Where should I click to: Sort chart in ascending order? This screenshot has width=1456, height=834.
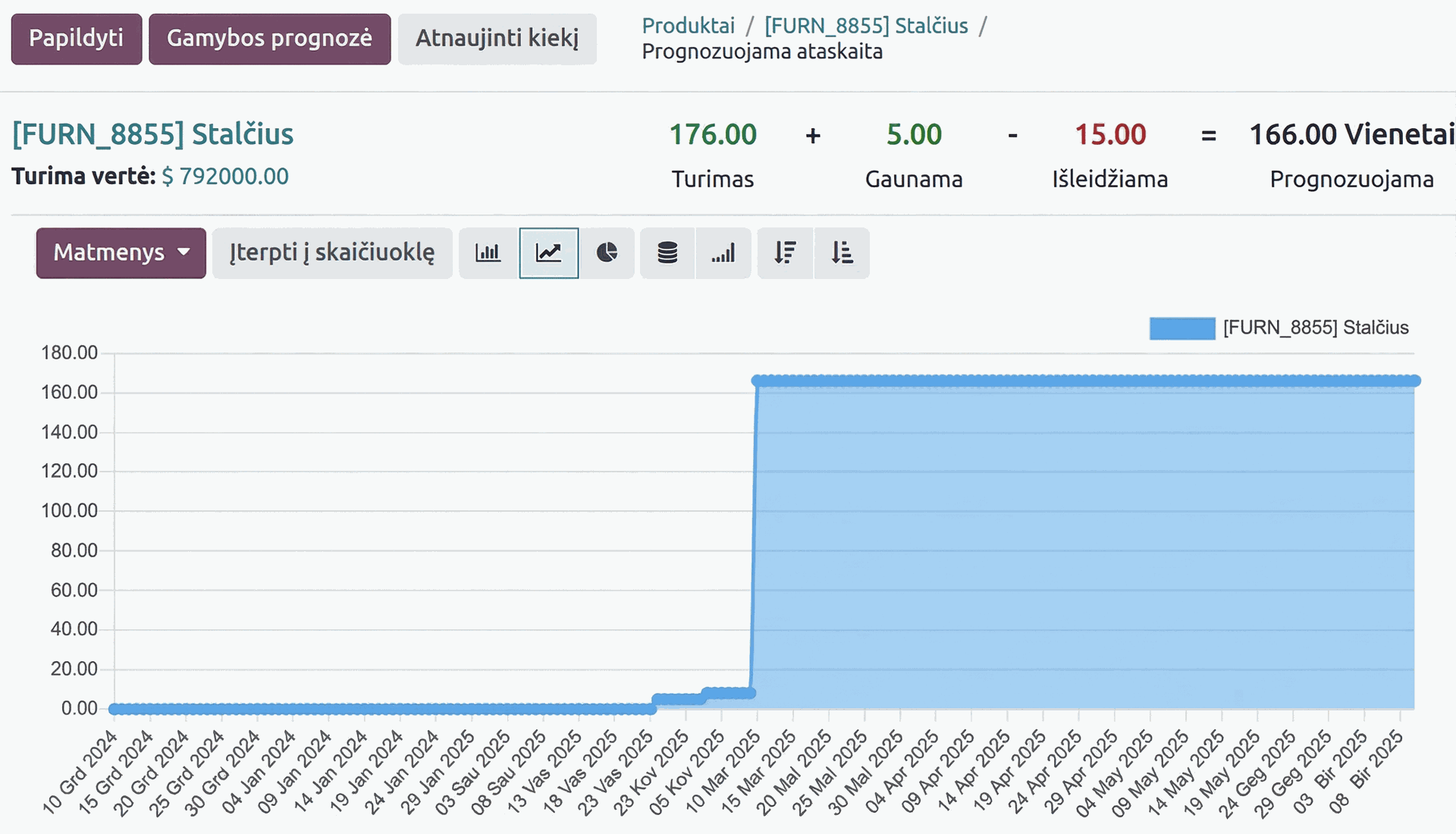[x=842, y=253]
